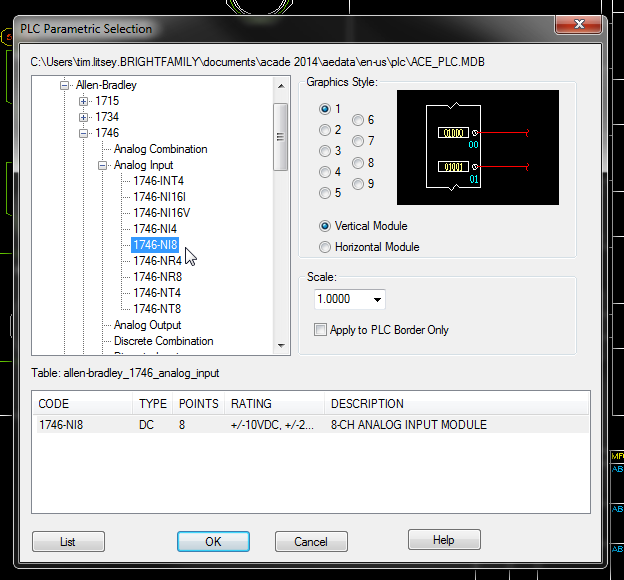This screenshot has height=580, width=624.
Task: Select 1746-NT4 module in tree
Action: point(157,293)
